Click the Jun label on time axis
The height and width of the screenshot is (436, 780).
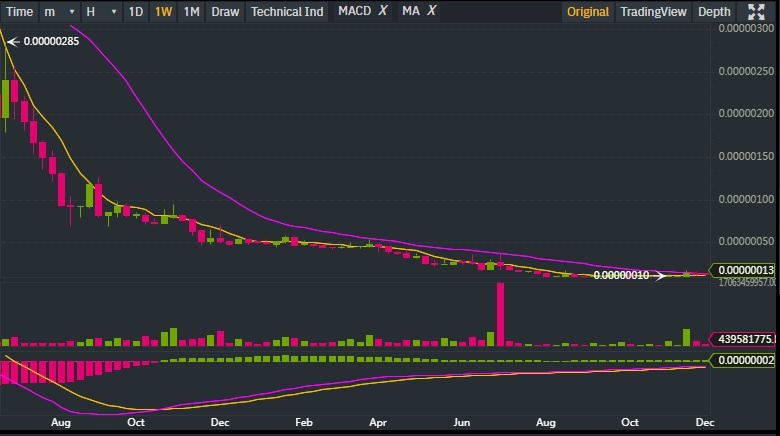[x=462, y=422]
